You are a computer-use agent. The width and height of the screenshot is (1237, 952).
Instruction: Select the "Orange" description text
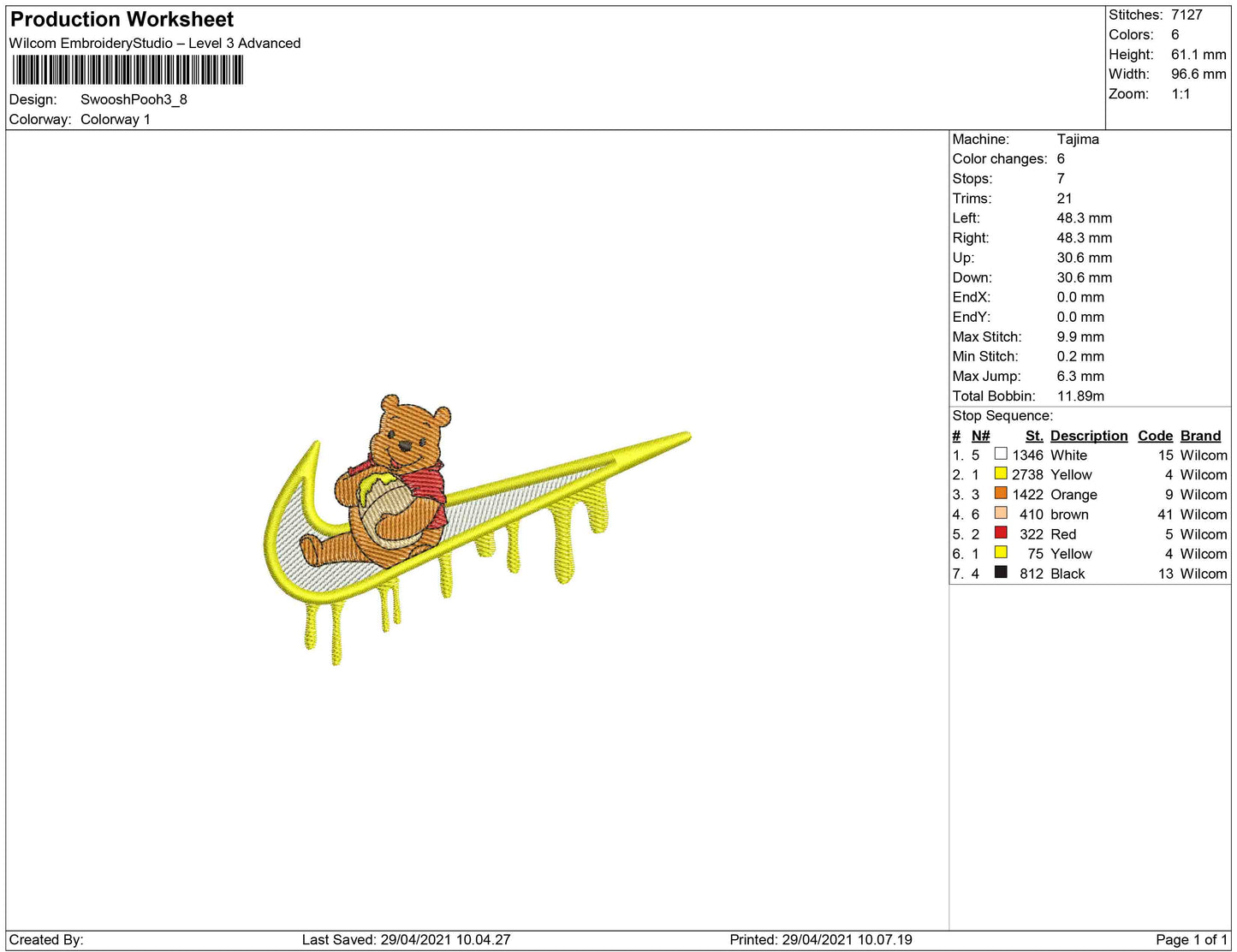(x=1073, y=495)
